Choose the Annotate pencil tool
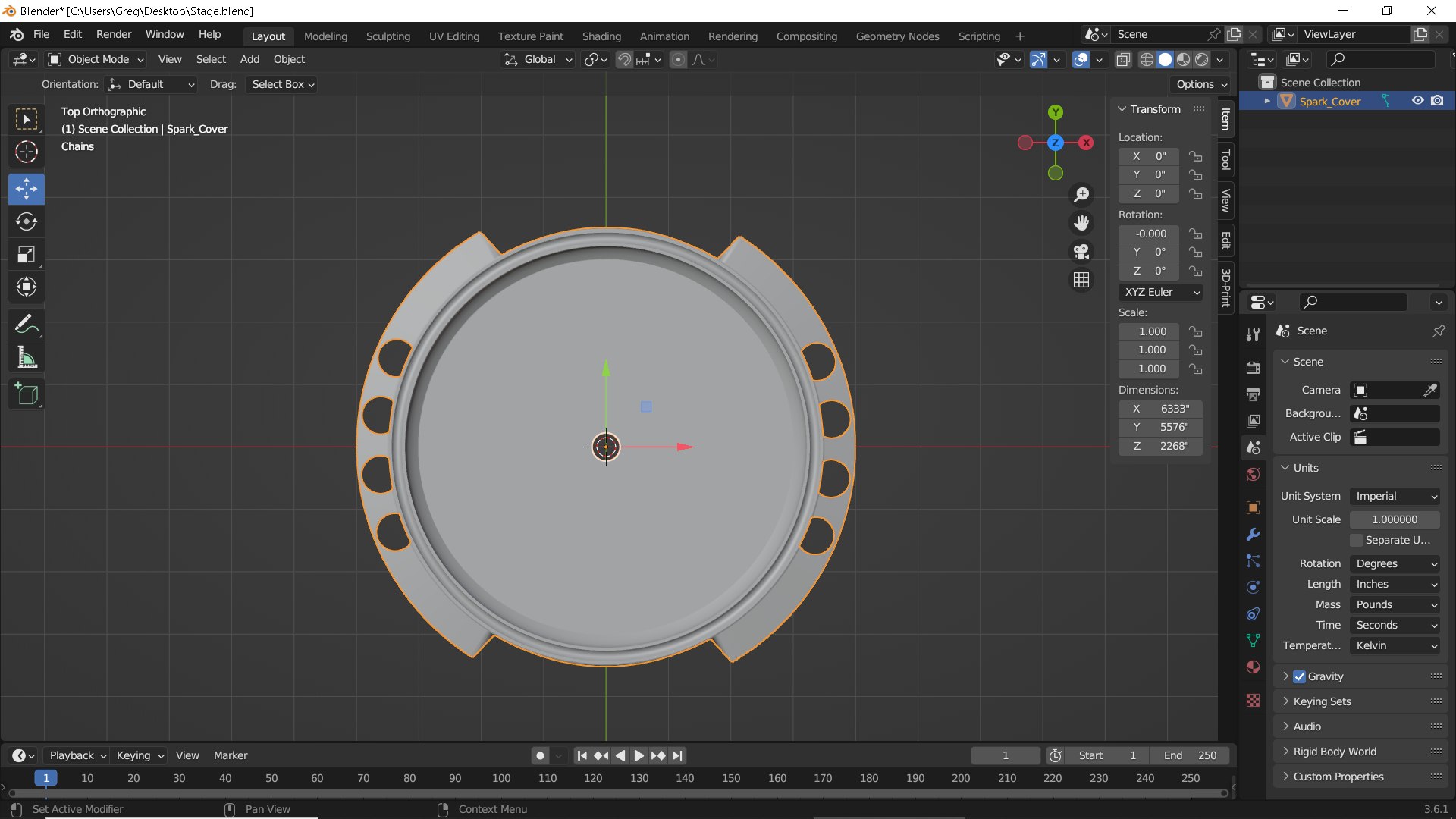This screenshot has width=1456, height=819. (27, 325)
